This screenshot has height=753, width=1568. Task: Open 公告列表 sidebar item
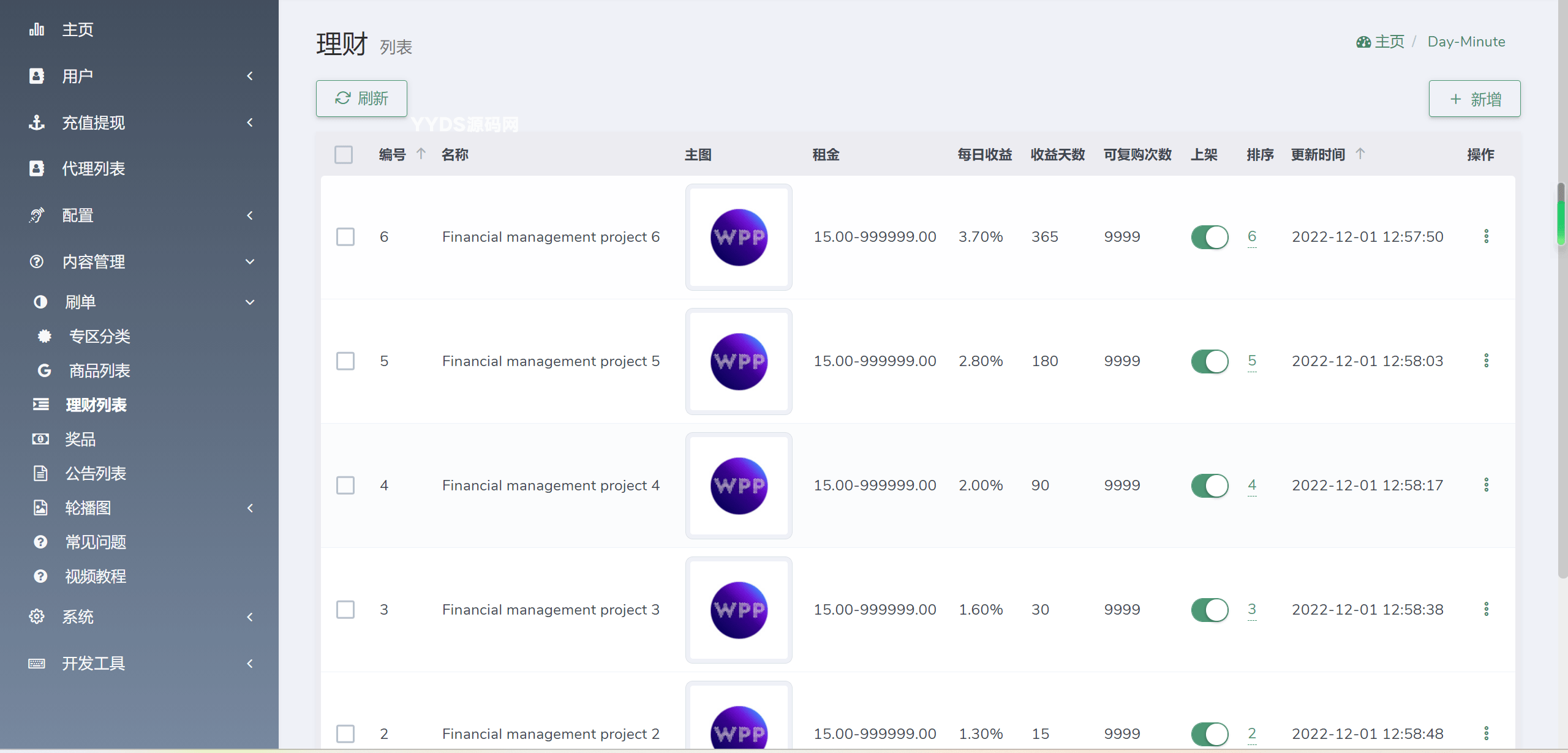click(x=96, y=473)
